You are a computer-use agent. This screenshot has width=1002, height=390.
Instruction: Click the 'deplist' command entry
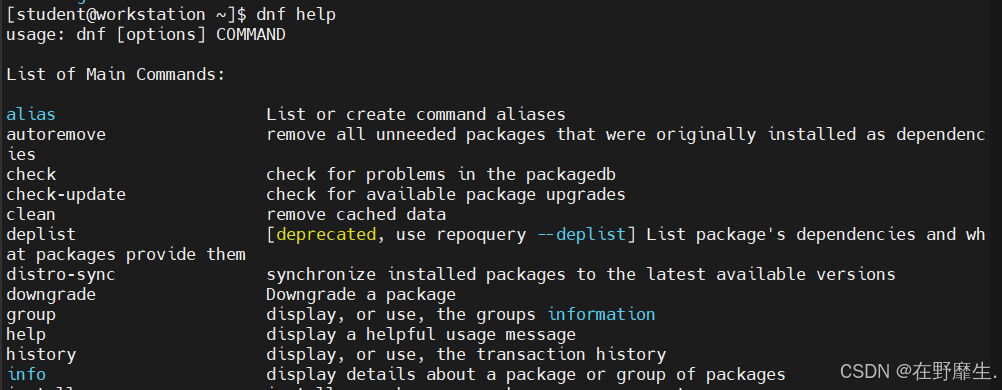coord(41,234)
